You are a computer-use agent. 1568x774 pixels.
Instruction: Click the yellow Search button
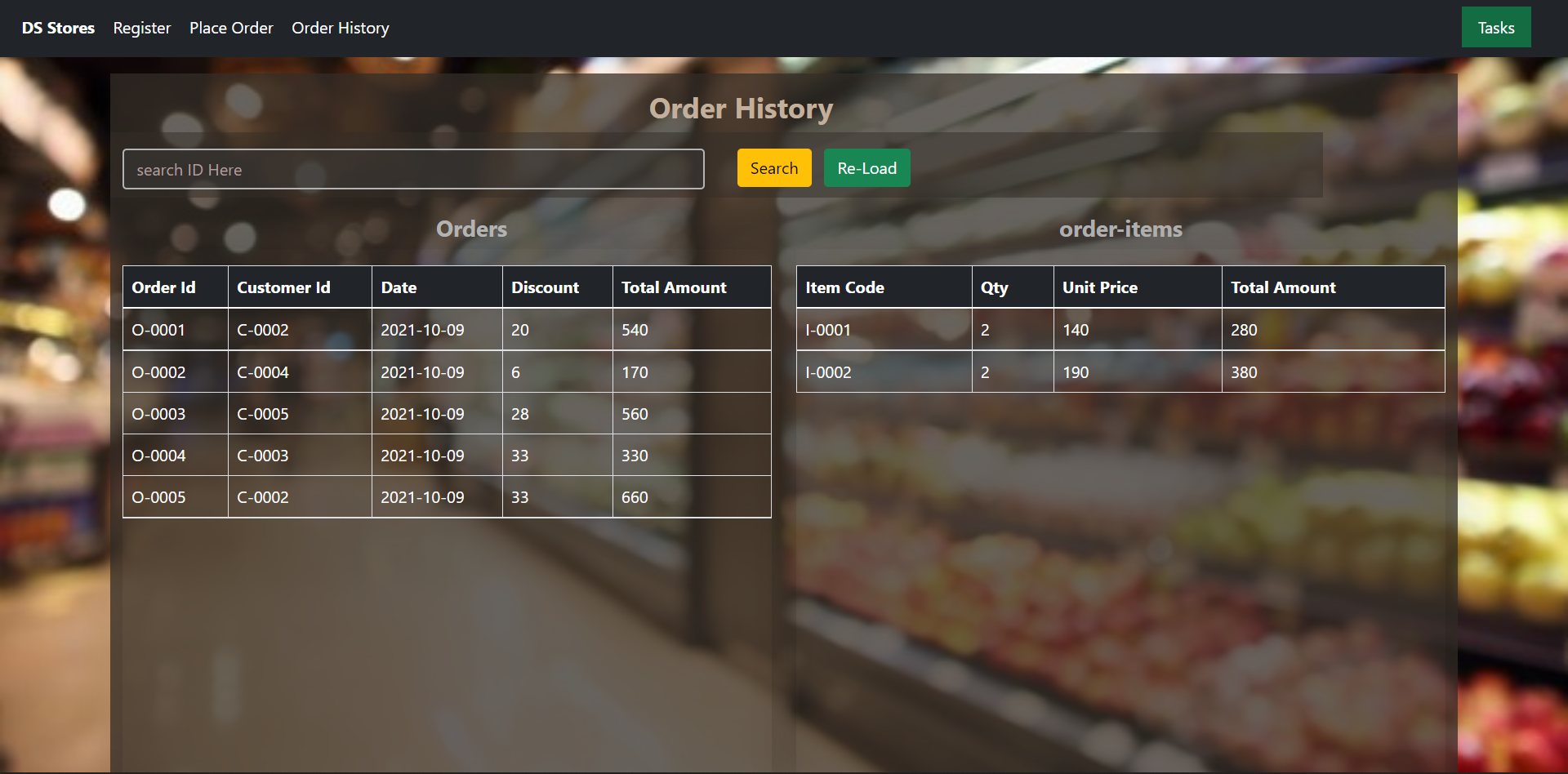tap(774, 168)
